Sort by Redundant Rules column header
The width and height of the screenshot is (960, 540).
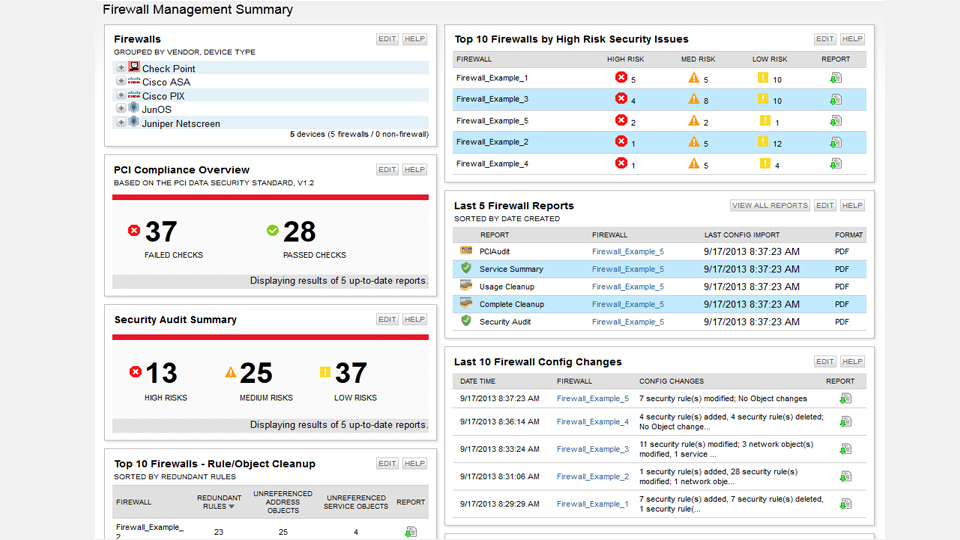pyautogui.click(x=219, y=502)
